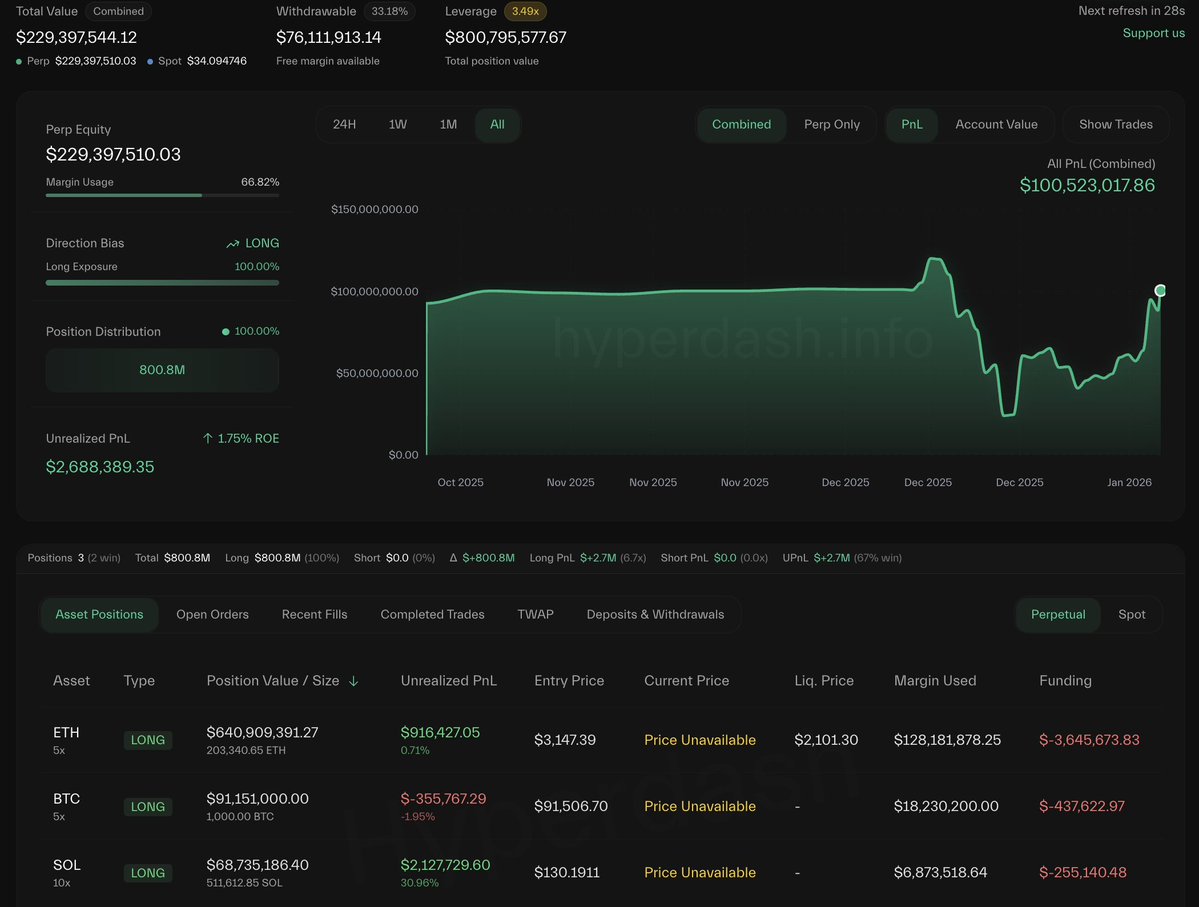Click the sort arrow beside Position Value / Size
This screenshot has width=1199, height=907.
(x=353, y=681)
